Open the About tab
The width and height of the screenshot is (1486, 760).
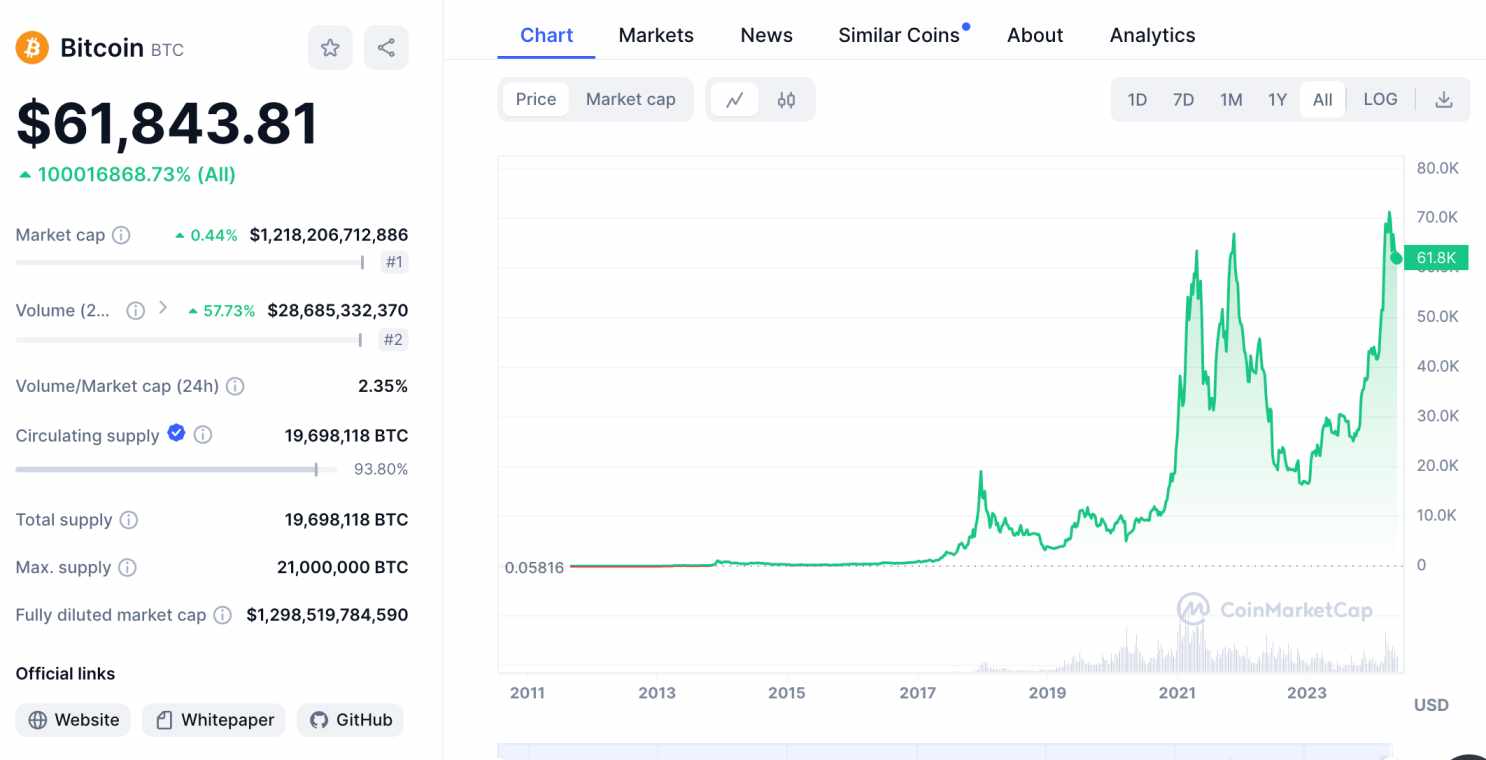coord(1035,35)
